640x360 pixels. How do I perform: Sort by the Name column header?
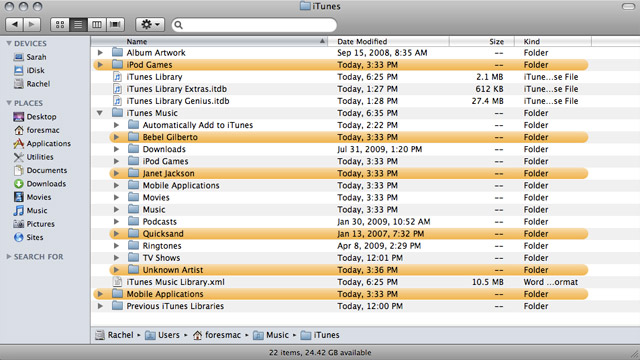point(209,41)
